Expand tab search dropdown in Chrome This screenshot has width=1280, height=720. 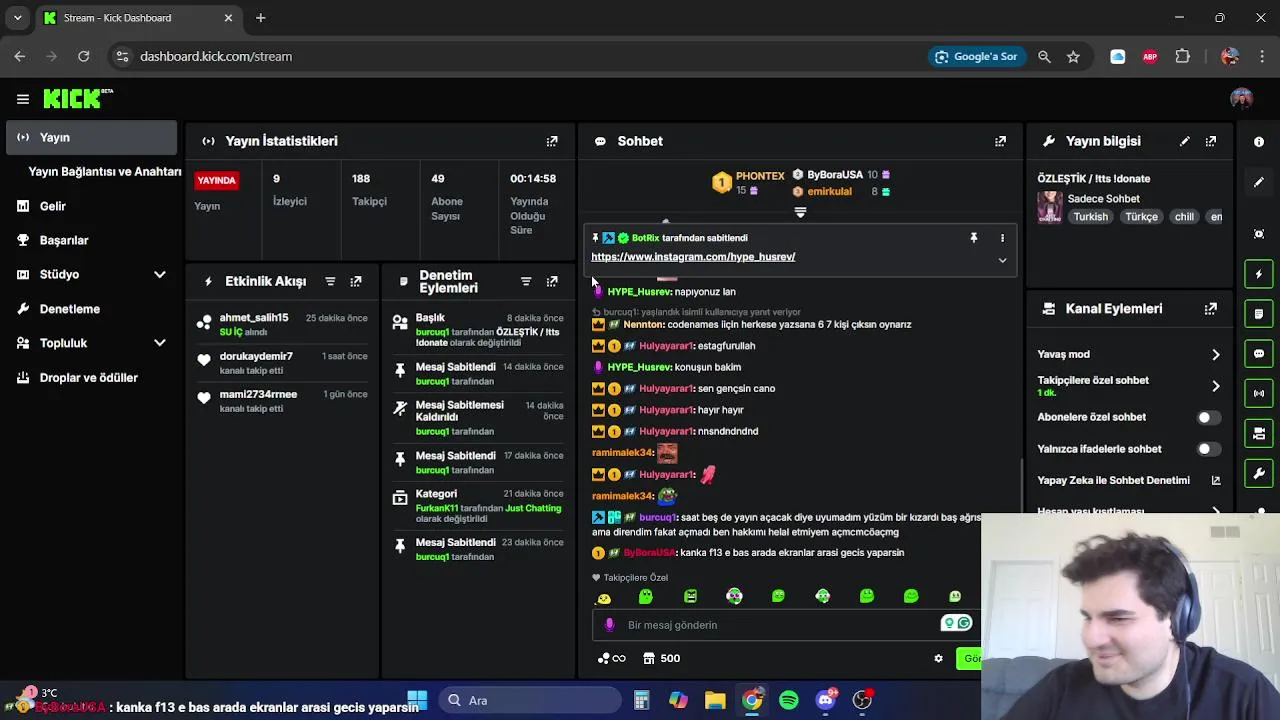[17, 18]
